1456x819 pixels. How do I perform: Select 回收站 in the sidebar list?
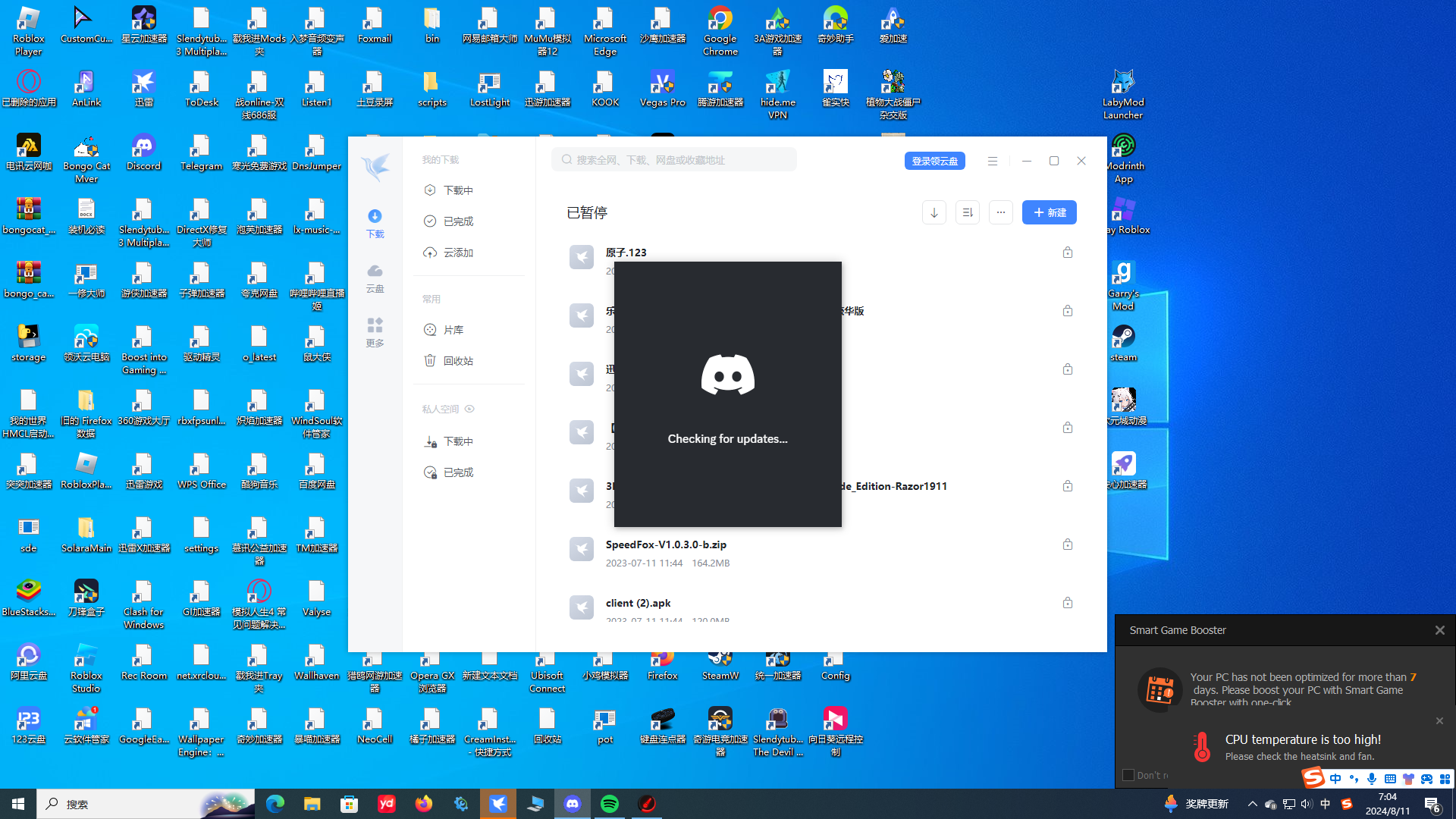[x=458, y=361]
